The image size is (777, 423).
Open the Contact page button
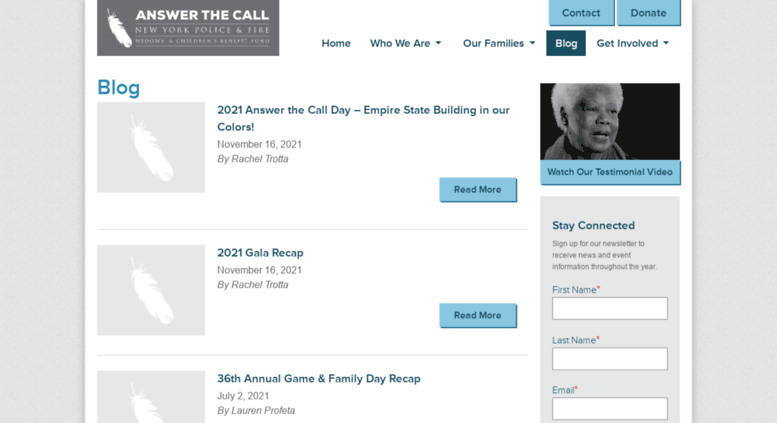[x=581, y=13]
